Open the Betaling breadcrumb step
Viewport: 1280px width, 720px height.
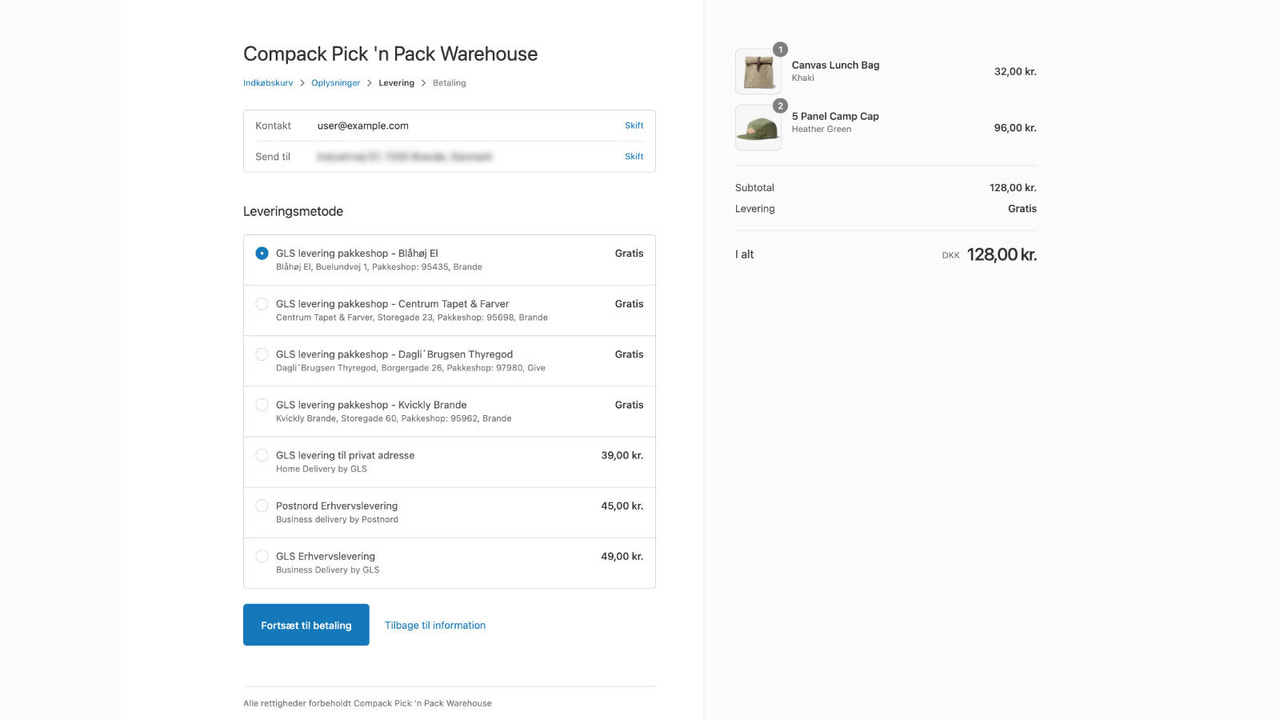[449, 83]
